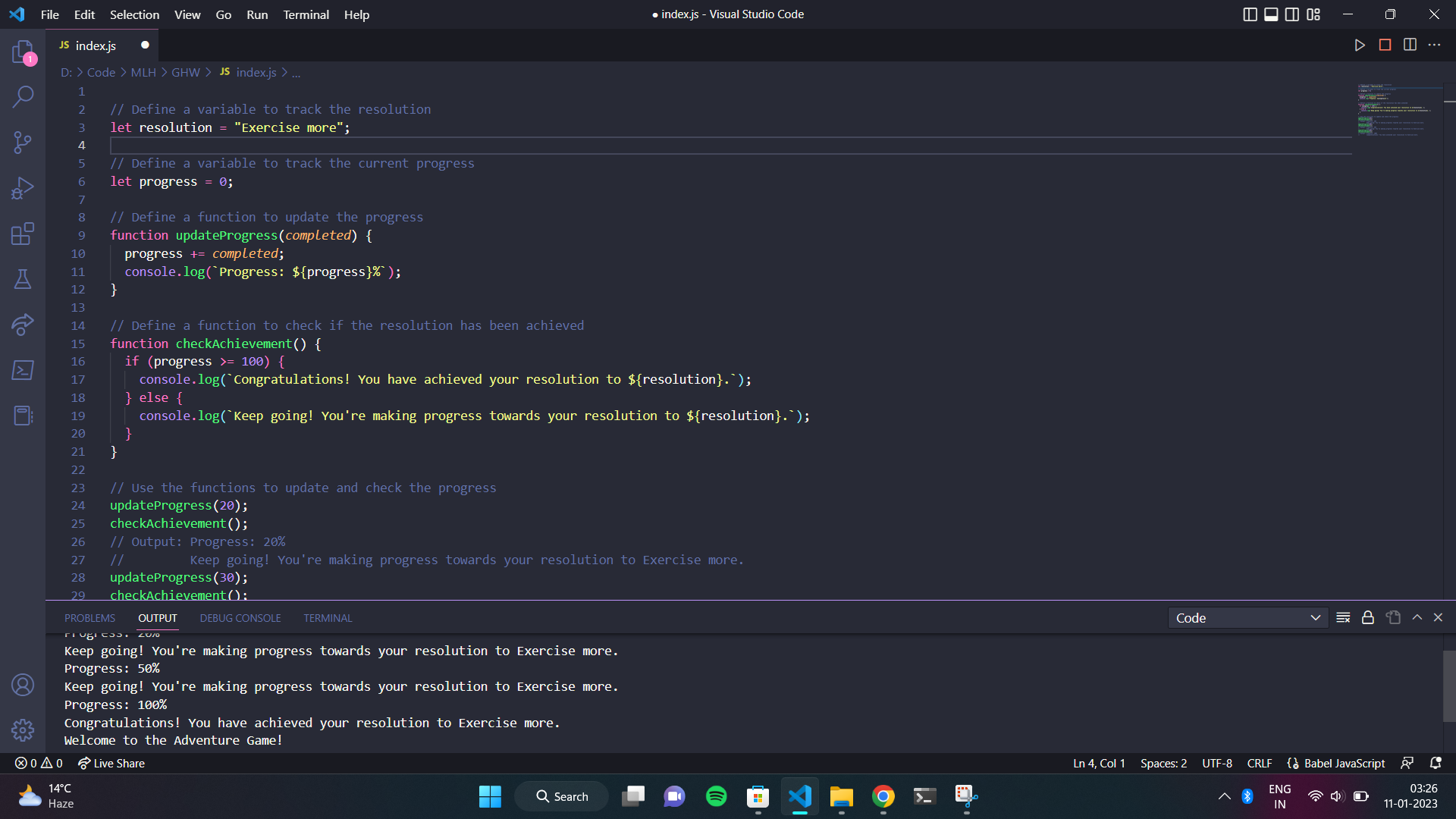Open Spotify from the taskbar

coord(716,796)
